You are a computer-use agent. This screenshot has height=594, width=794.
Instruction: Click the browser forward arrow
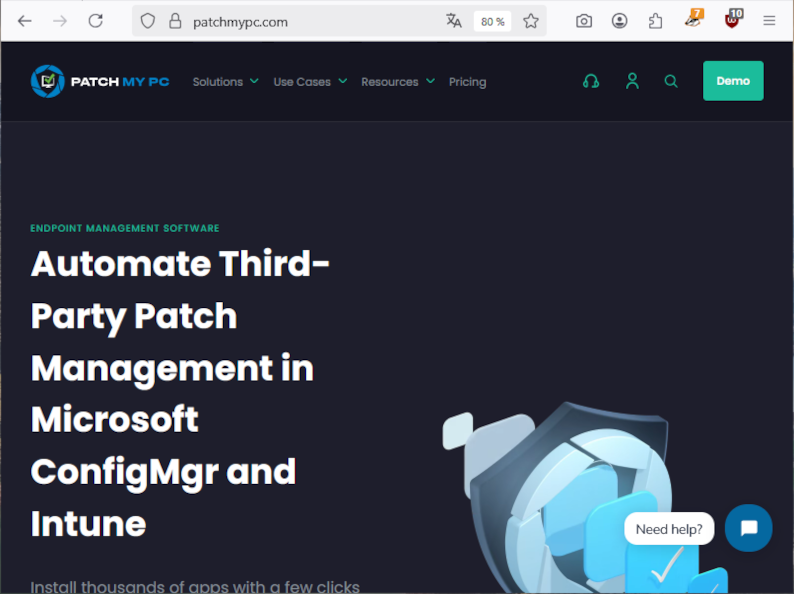click(60, 21)
